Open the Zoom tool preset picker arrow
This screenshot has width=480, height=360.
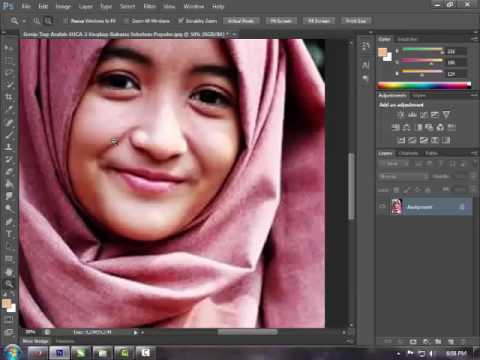24,21
